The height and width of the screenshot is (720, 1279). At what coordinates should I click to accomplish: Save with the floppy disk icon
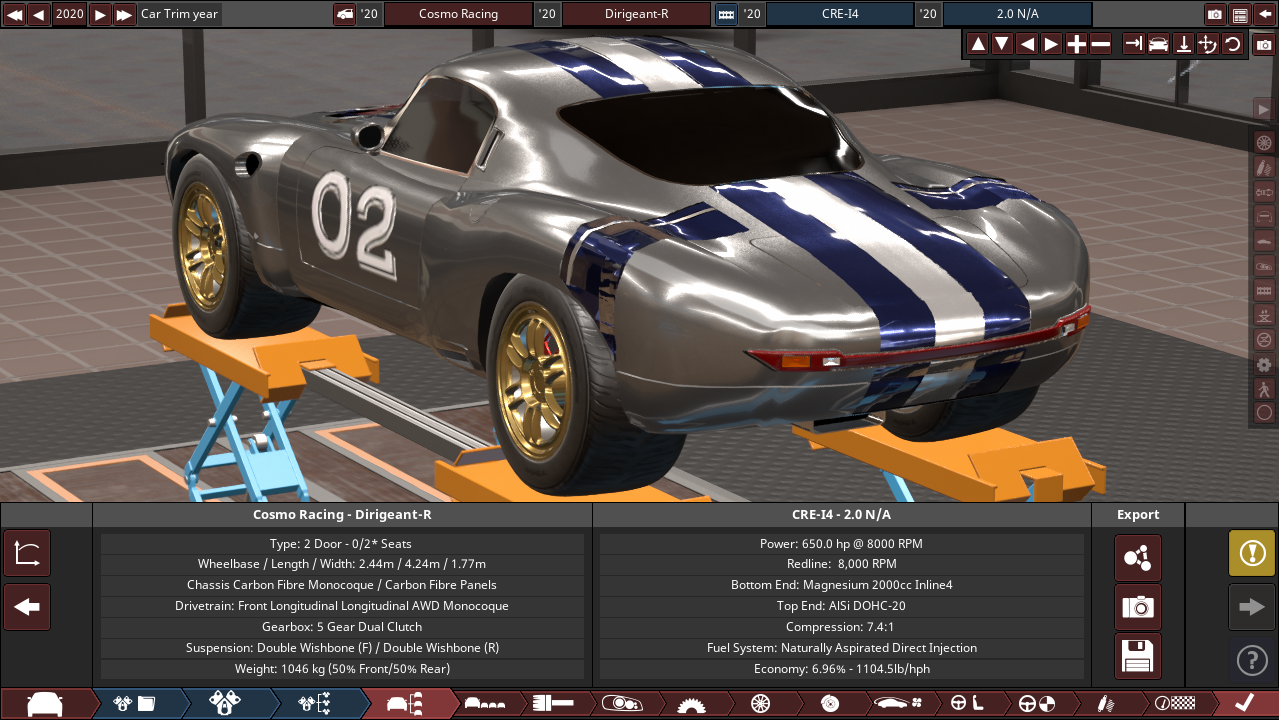pyautogui.click(x=1138, y=656)
